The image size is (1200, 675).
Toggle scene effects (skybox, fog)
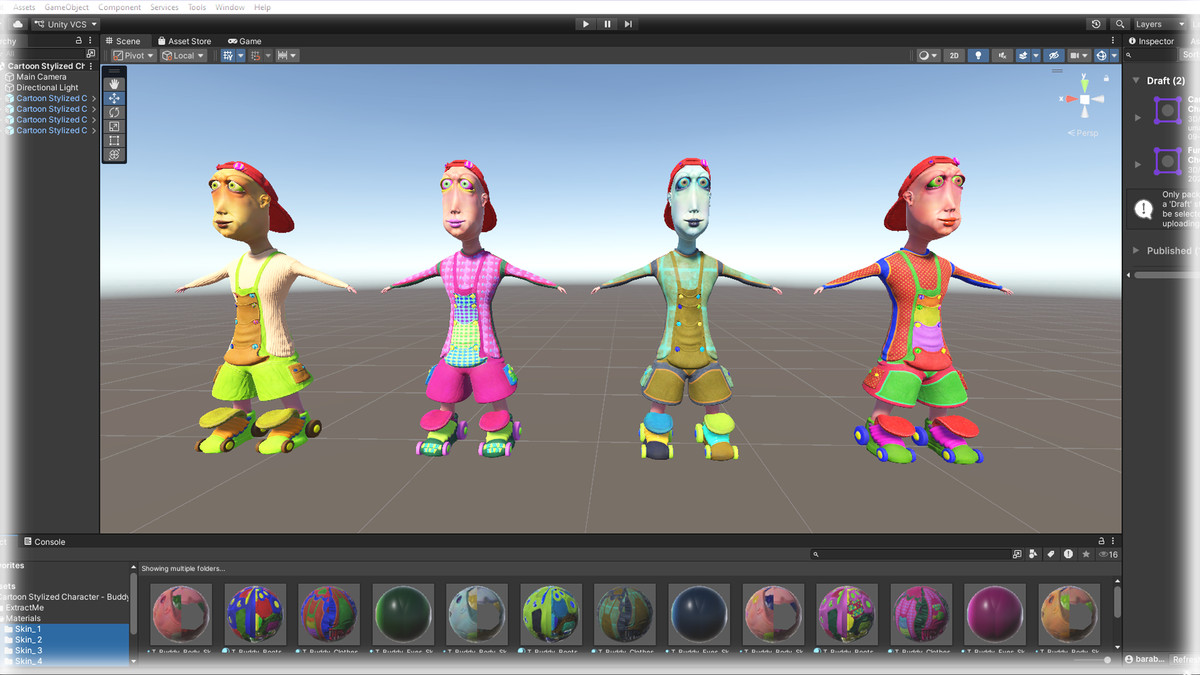[1024, 56]
